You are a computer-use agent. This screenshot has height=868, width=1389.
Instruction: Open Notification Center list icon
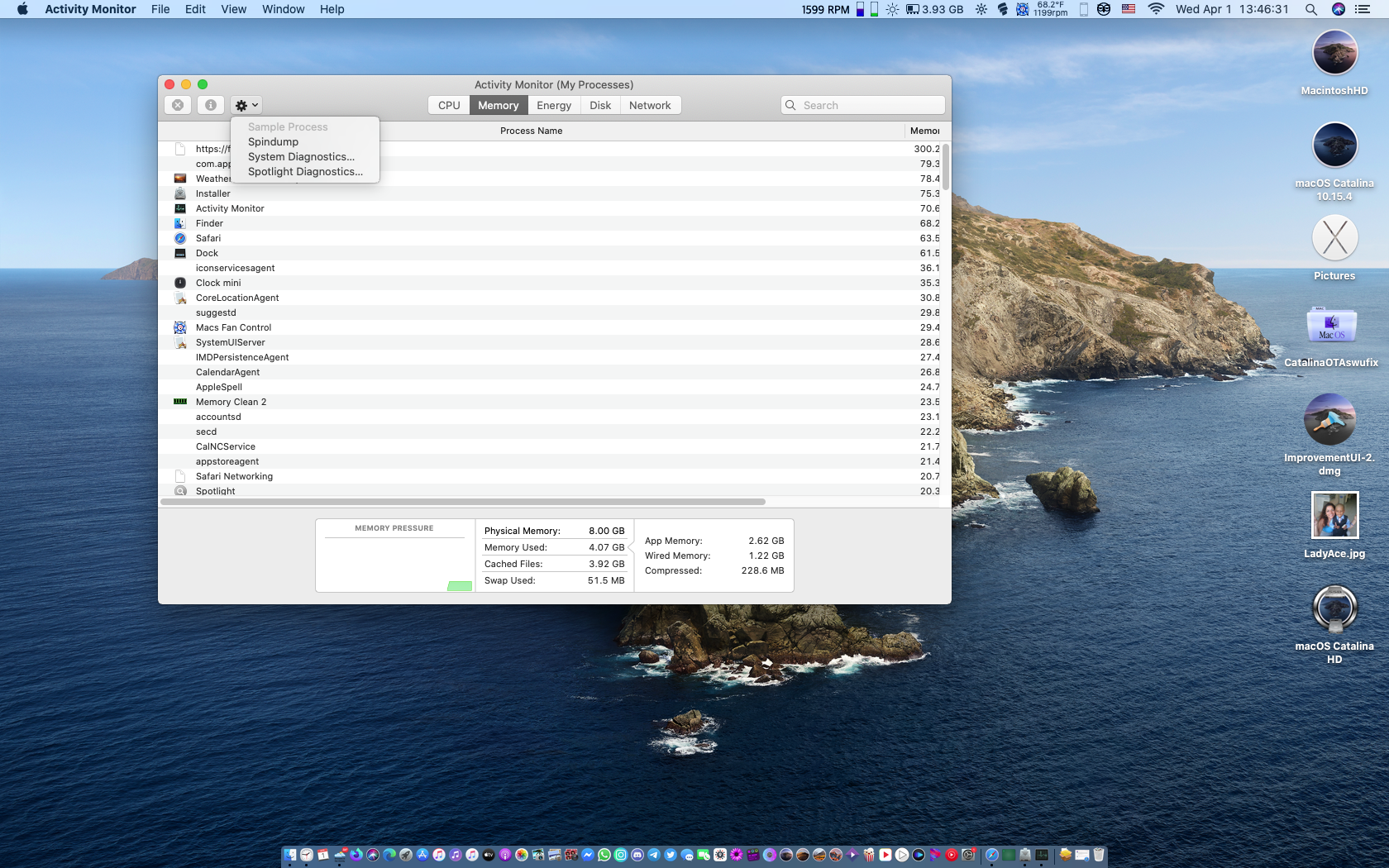click(x=1363, y=9)
